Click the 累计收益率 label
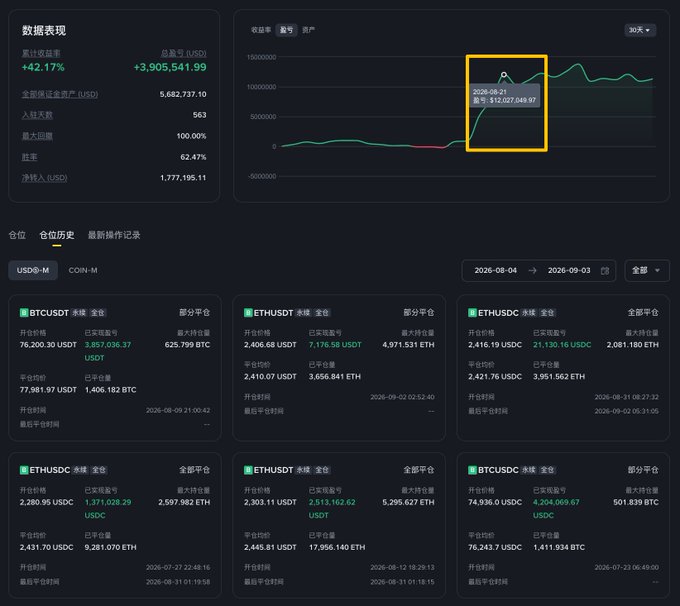 [x=41, y=53]
